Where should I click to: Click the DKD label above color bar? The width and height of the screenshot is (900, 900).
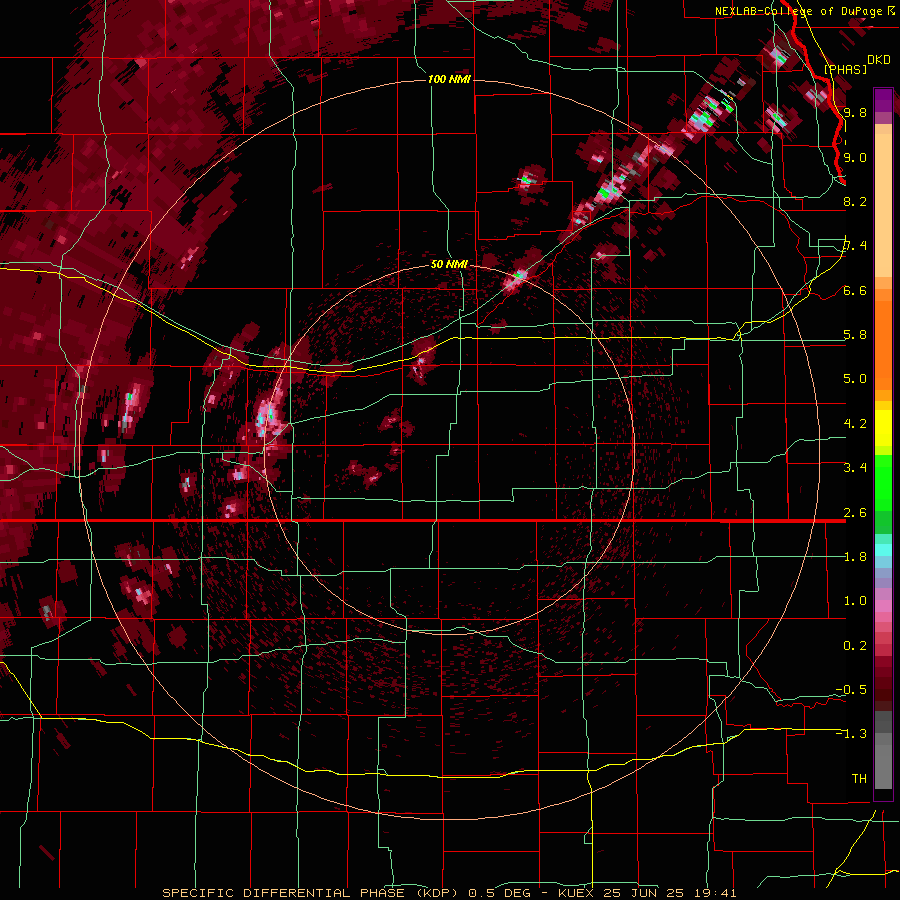pyautogui.click(x=879, y=59)
